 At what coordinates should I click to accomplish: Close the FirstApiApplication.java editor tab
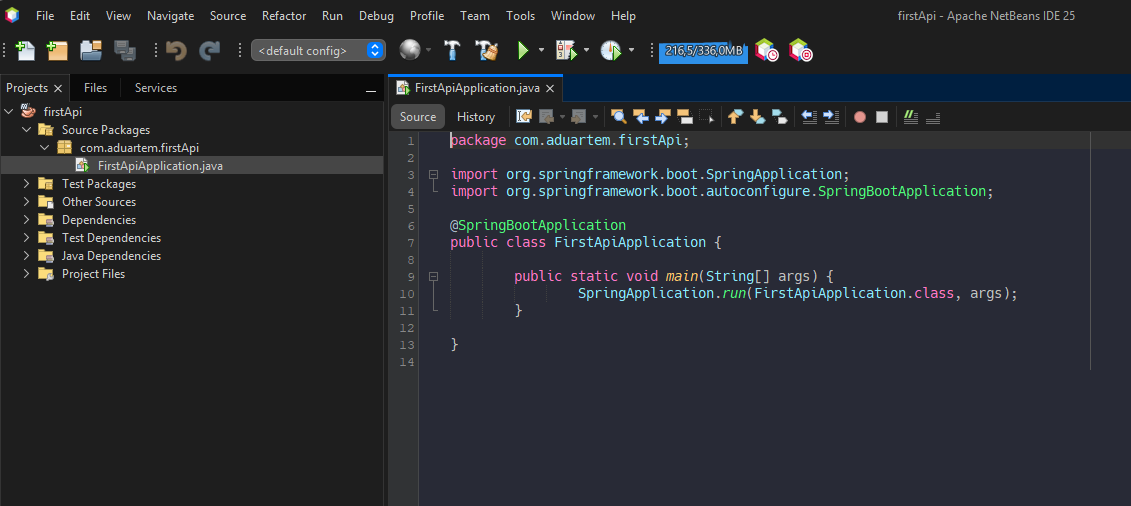(549, 89)
